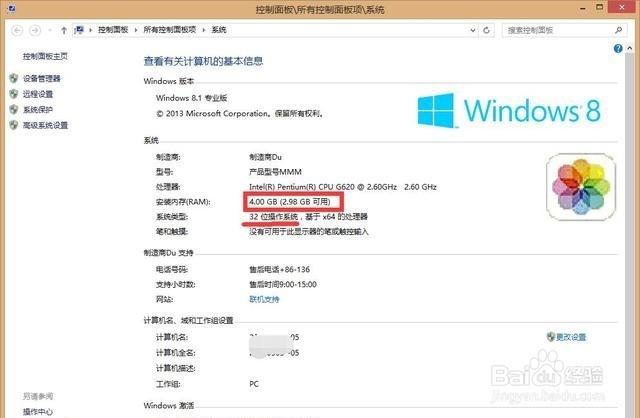The width and height of the screenshot is (640, 418).
Task: Open 操作中心 in the sidebar
Action: [38, 411]
